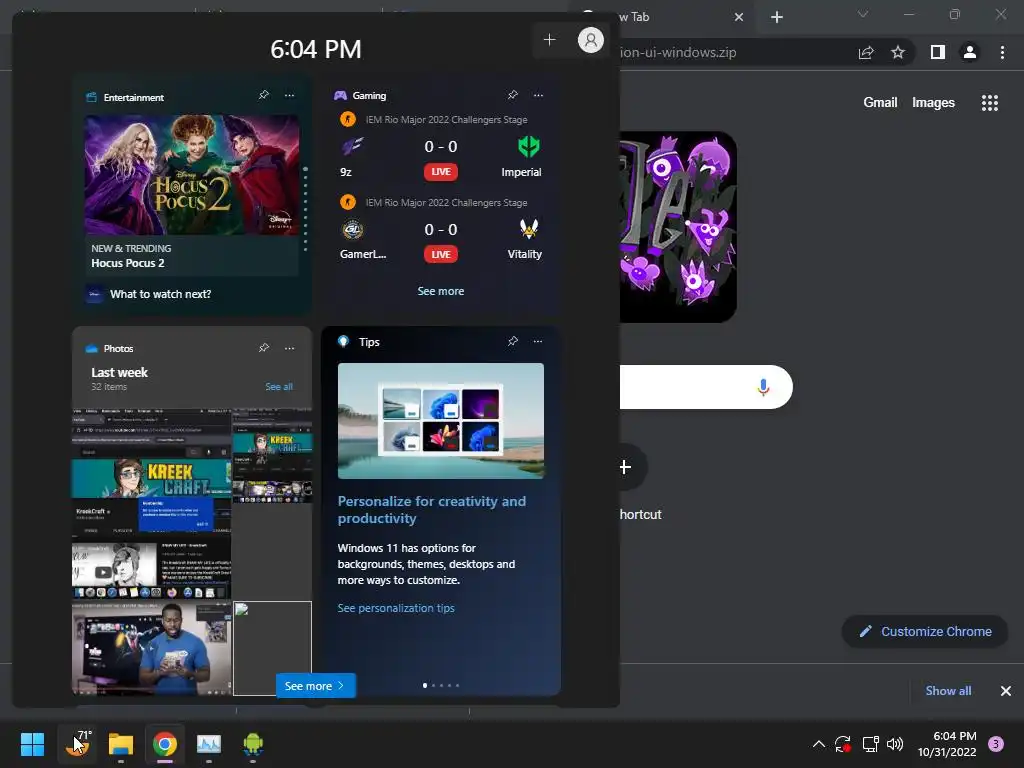Screen dimensions: 1024x768
Task: Open Chrome tab search dropdown
Action: point(863,14)
